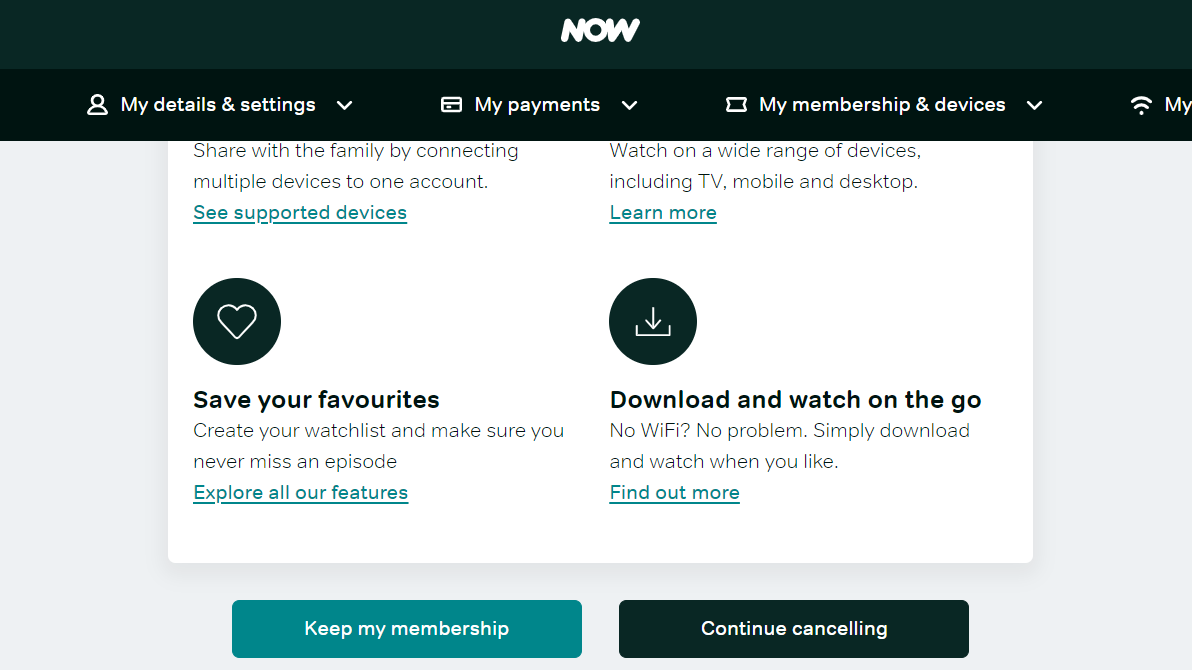Expand My details & settings chevron
This screenshot has height=670, width=1192.
pos(344,106)
